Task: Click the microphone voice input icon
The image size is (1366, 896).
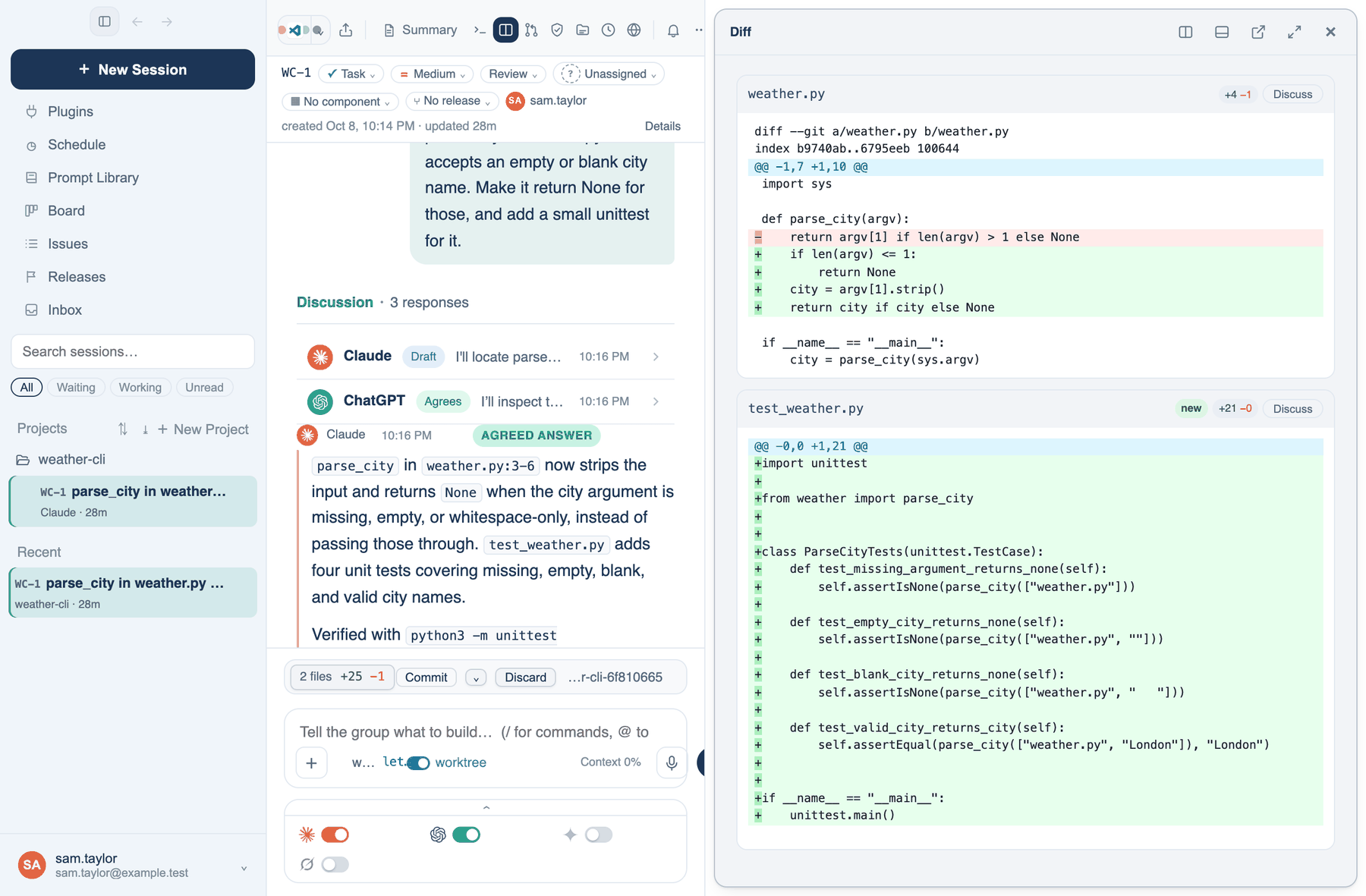Action: (x=672, y=762)
